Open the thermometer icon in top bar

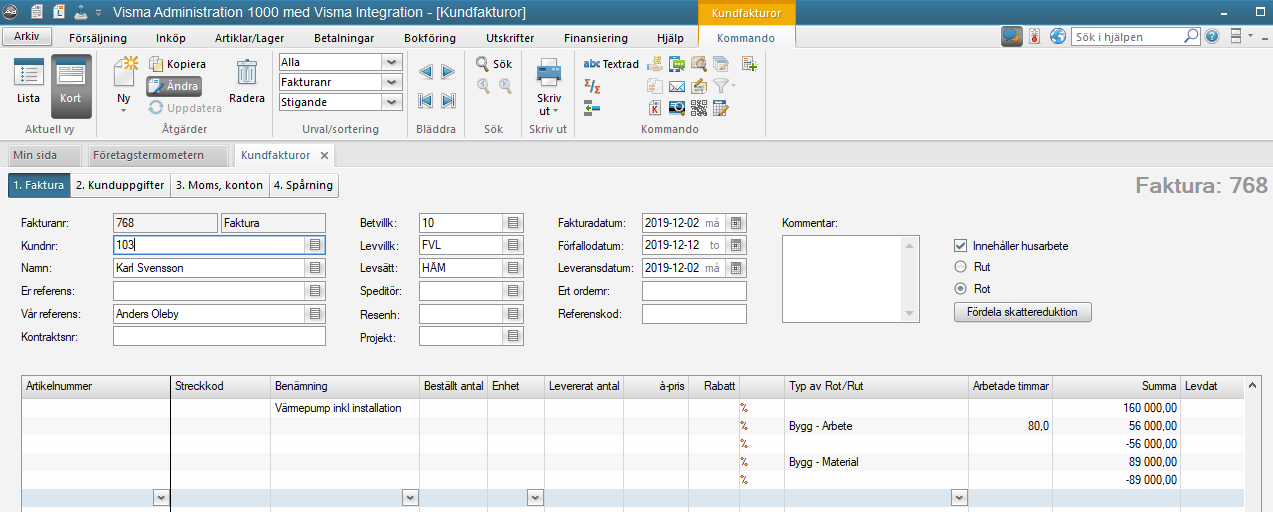point(1034,37)
